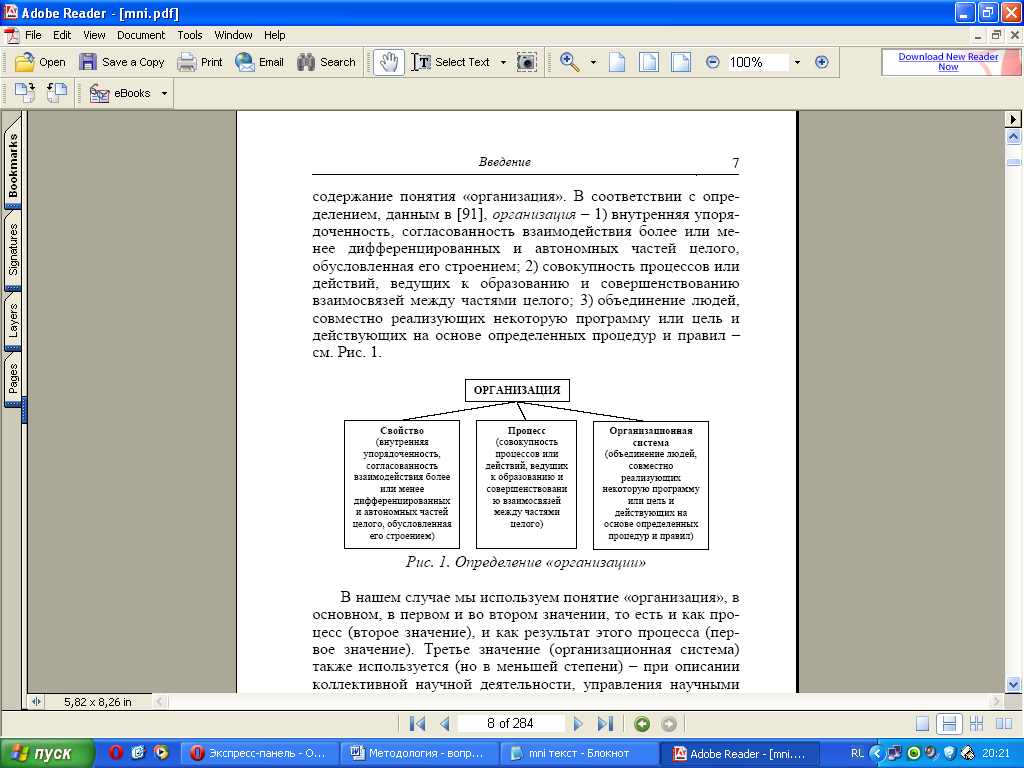Viewport: 1024px width, 768px height.
Task: Send document using the Email icon
Action: [x=245, y=62]
